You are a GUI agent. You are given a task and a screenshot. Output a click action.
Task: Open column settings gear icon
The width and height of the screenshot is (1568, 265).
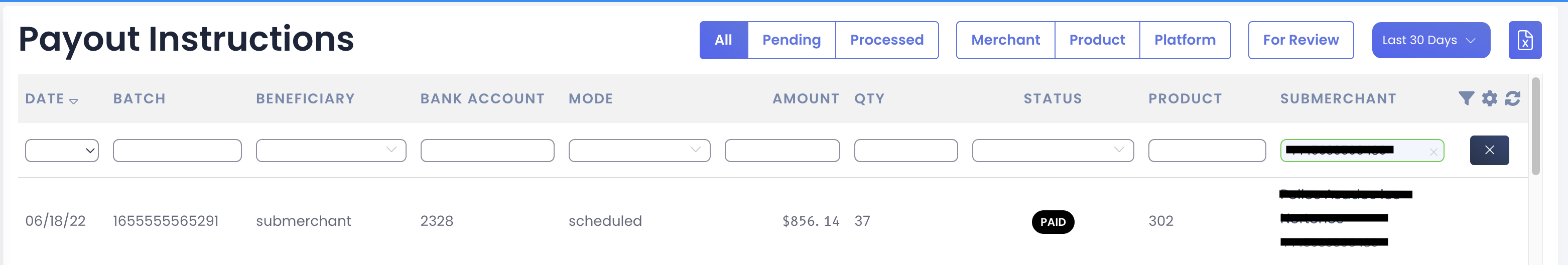pyautogui.click(x=1490, y=98)
